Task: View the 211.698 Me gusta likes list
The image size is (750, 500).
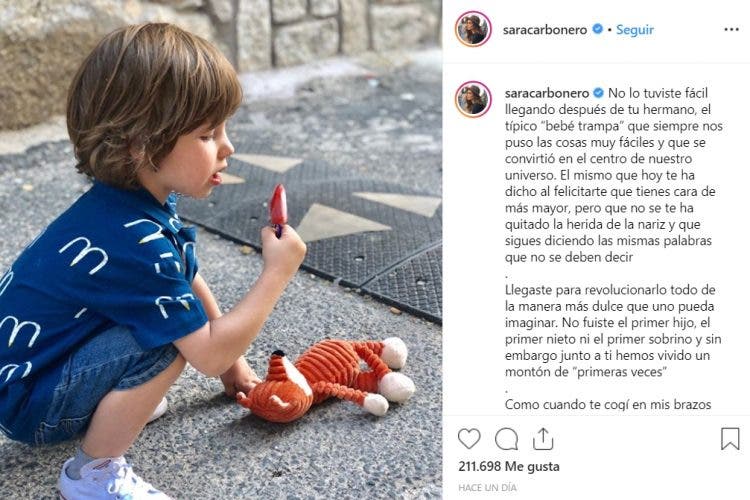Action: tap(508, 466)
